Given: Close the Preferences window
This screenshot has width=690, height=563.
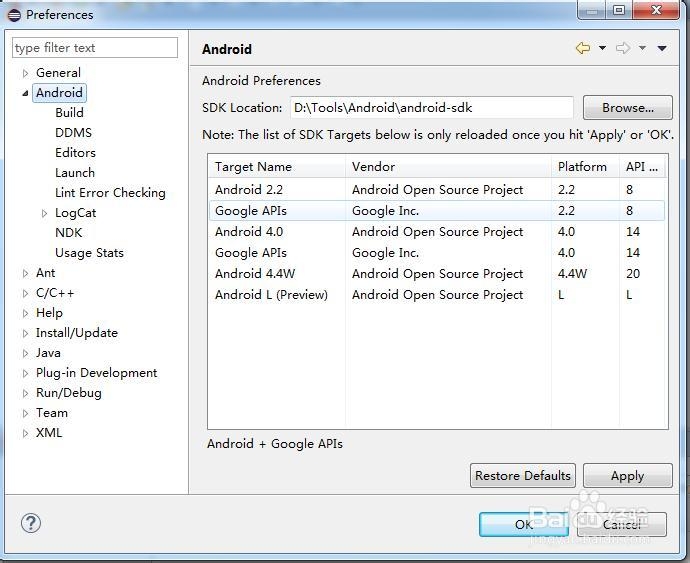Looking at the screenshot, I should point(656,10).
